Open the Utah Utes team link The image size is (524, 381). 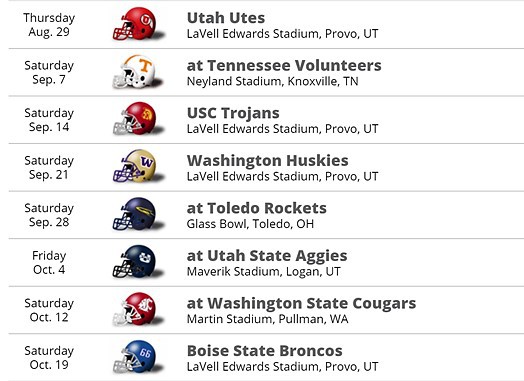coord(226,18)
